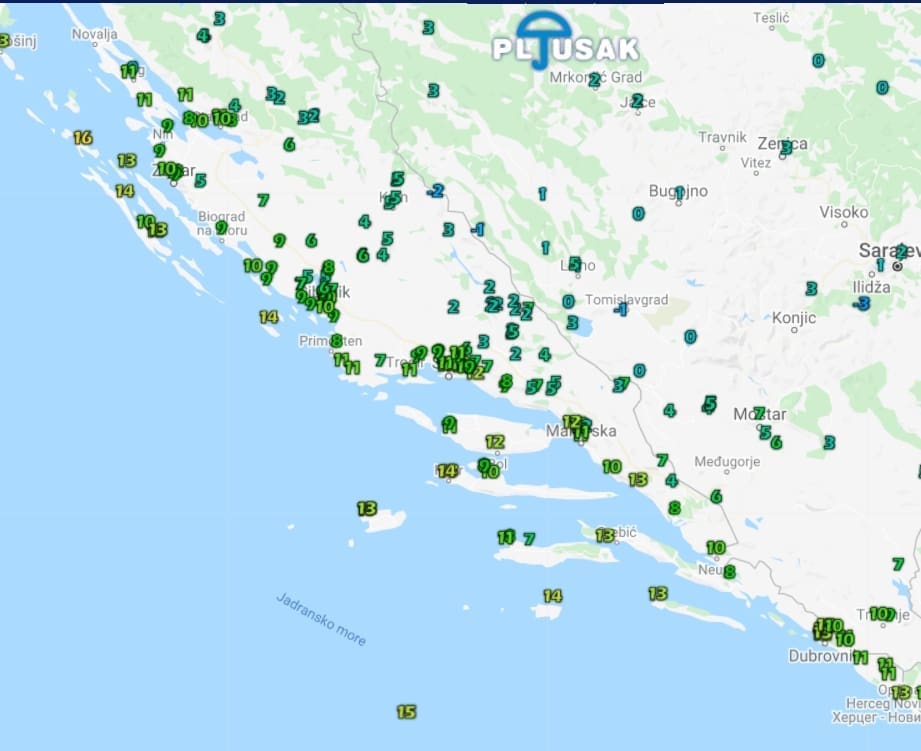The width and height of the screenshot is (921, 751).
Task: Click the Konjic town label
Action: (794, 318)
